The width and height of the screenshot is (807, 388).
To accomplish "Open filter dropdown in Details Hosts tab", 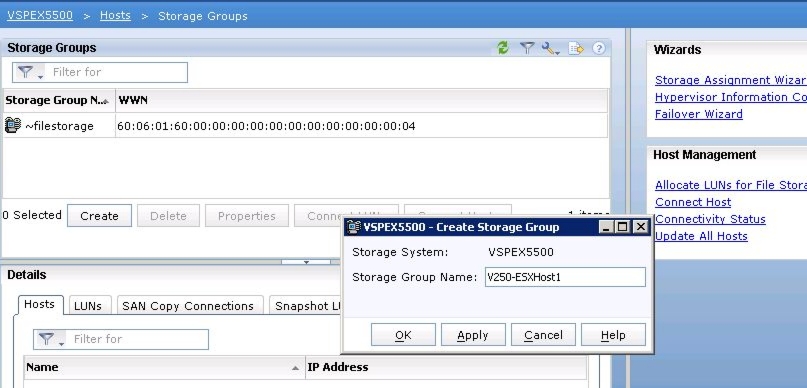I will [x=51, y=339].
